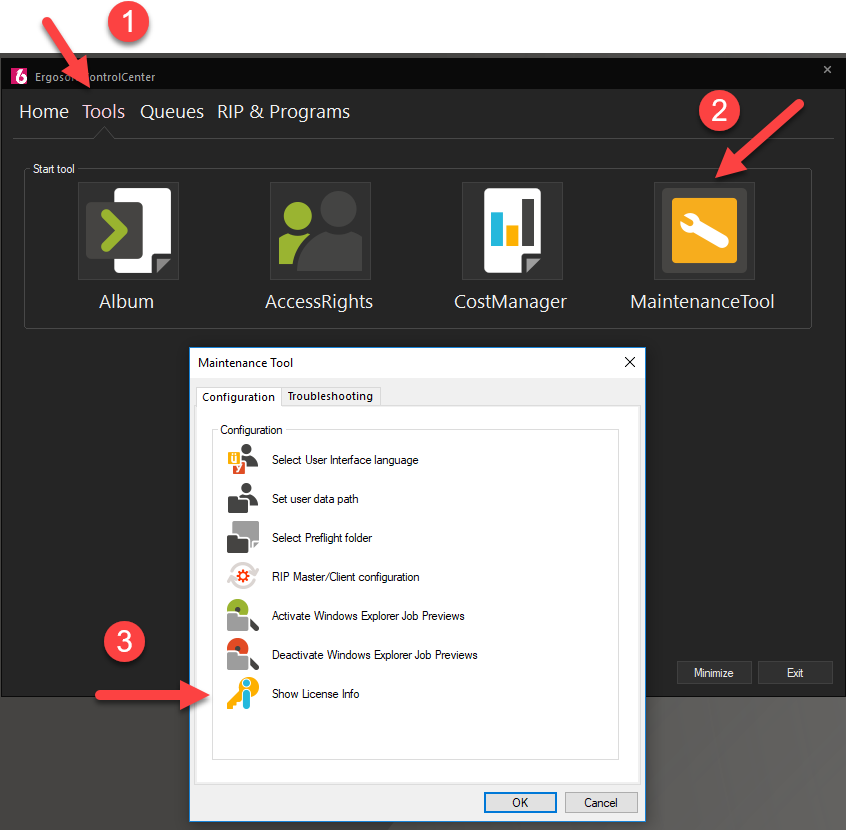Launch the Album tool icon
This screenshot has height=830, width=846.
(x=128, y=230)
